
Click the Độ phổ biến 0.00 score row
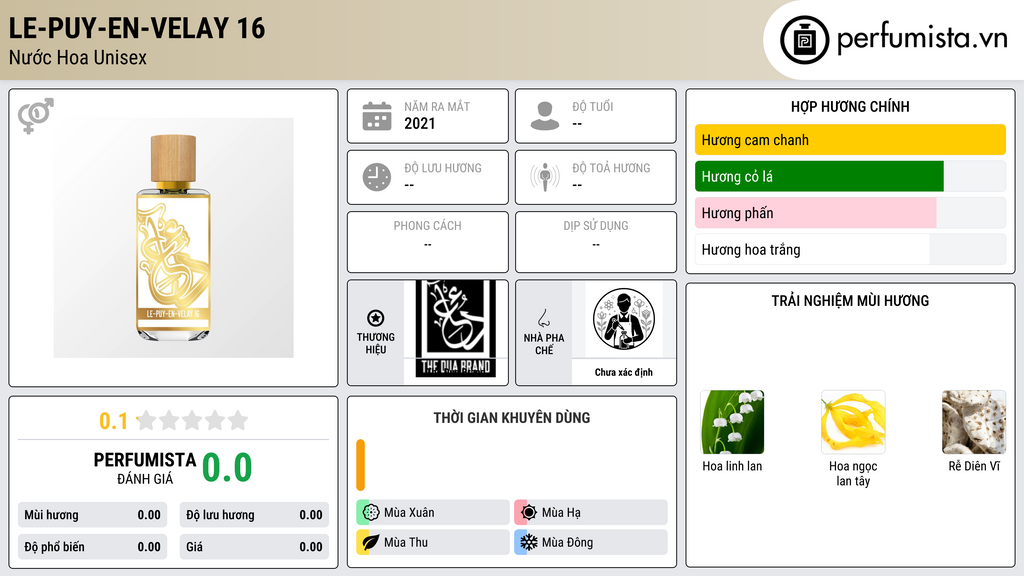[x=93, y=547]
